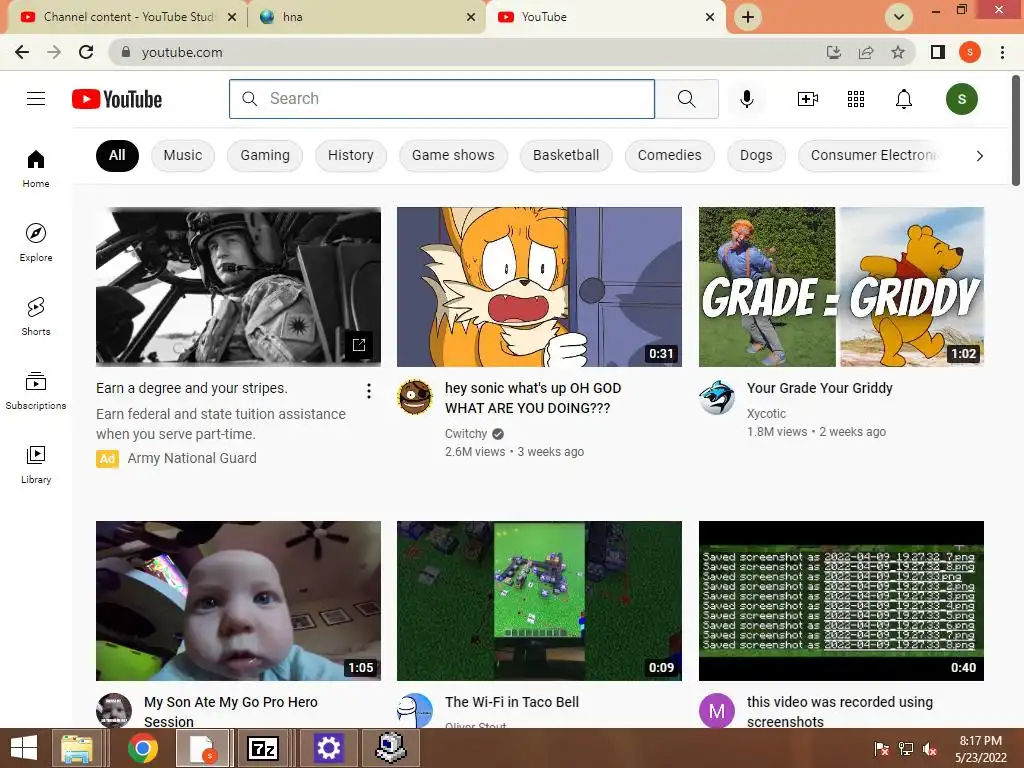Viewport: 1024px width, 768px height.
Task: Open the purple M channel avatar
Action: (x=716, y=711)
